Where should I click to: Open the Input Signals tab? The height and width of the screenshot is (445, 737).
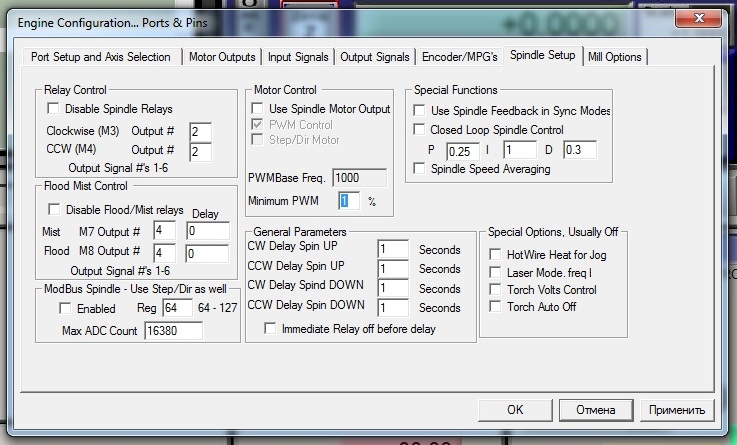pos(298,57)
